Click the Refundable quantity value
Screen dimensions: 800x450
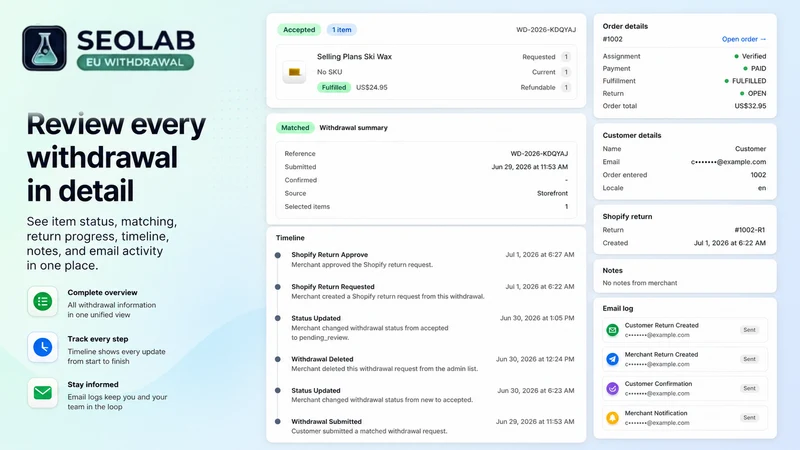pos(565,87)
